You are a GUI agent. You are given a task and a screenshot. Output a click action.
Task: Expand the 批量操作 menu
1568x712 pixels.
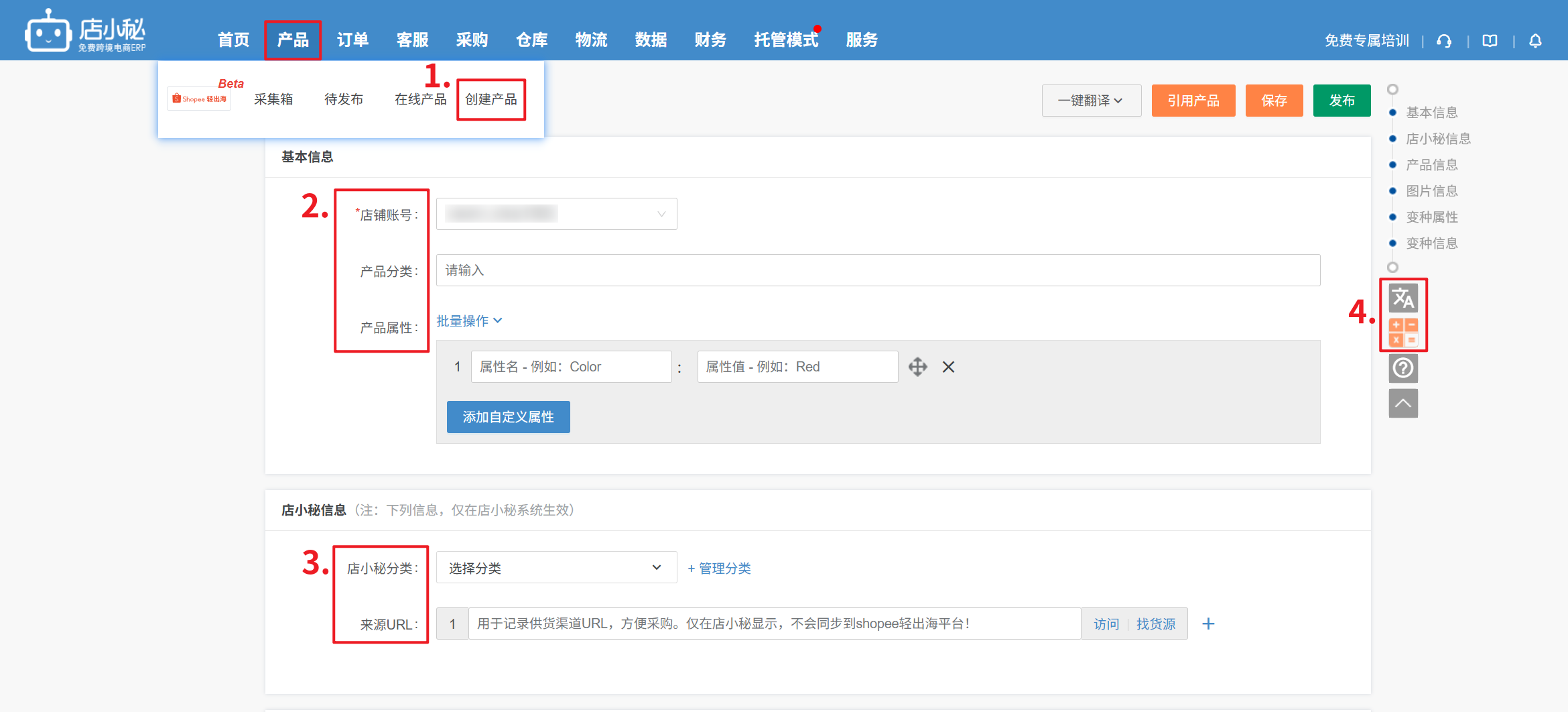click(x=469, y=321)
